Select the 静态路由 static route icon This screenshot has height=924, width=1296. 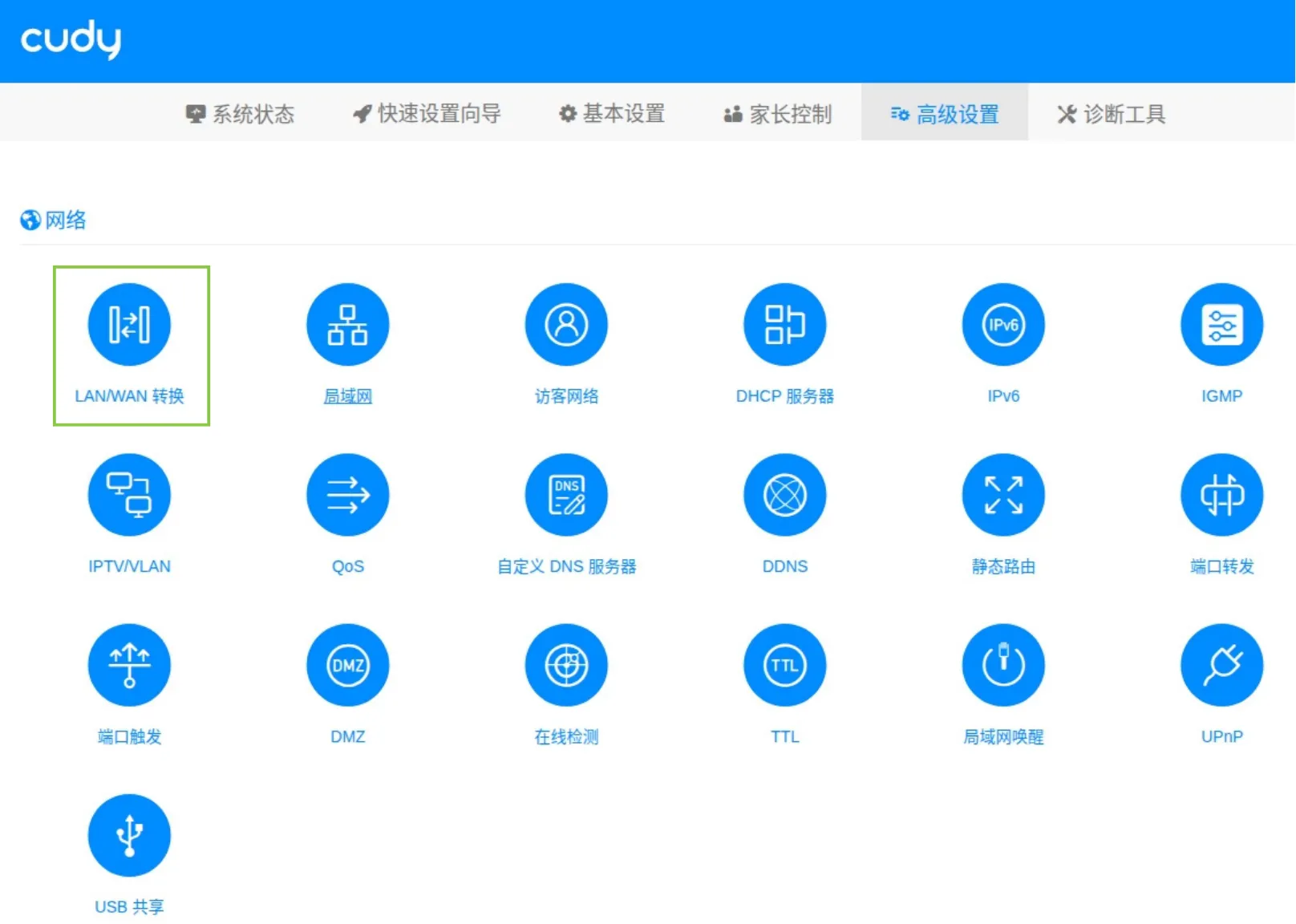pyautogui.click(x=1002, y=495)
